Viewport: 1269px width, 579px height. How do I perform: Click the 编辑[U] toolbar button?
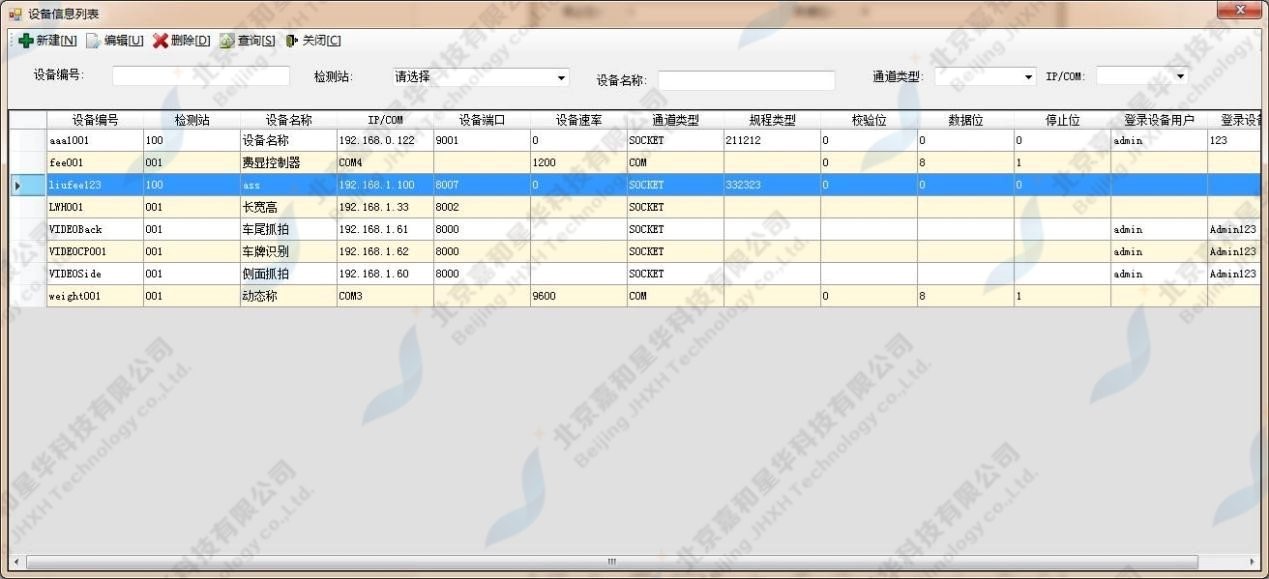[114, 41]
